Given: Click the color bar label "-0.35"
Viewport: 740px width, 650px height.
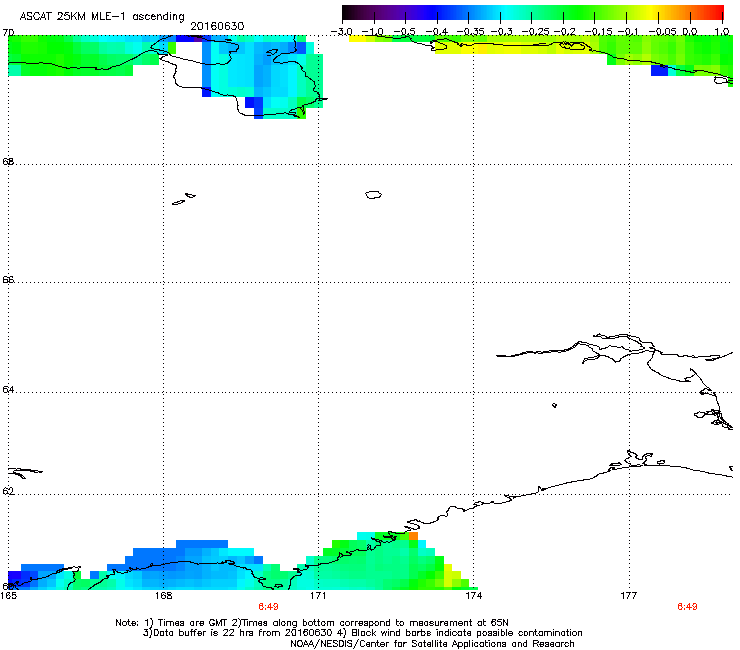Looking at the screenshot, I should [470, 32].
